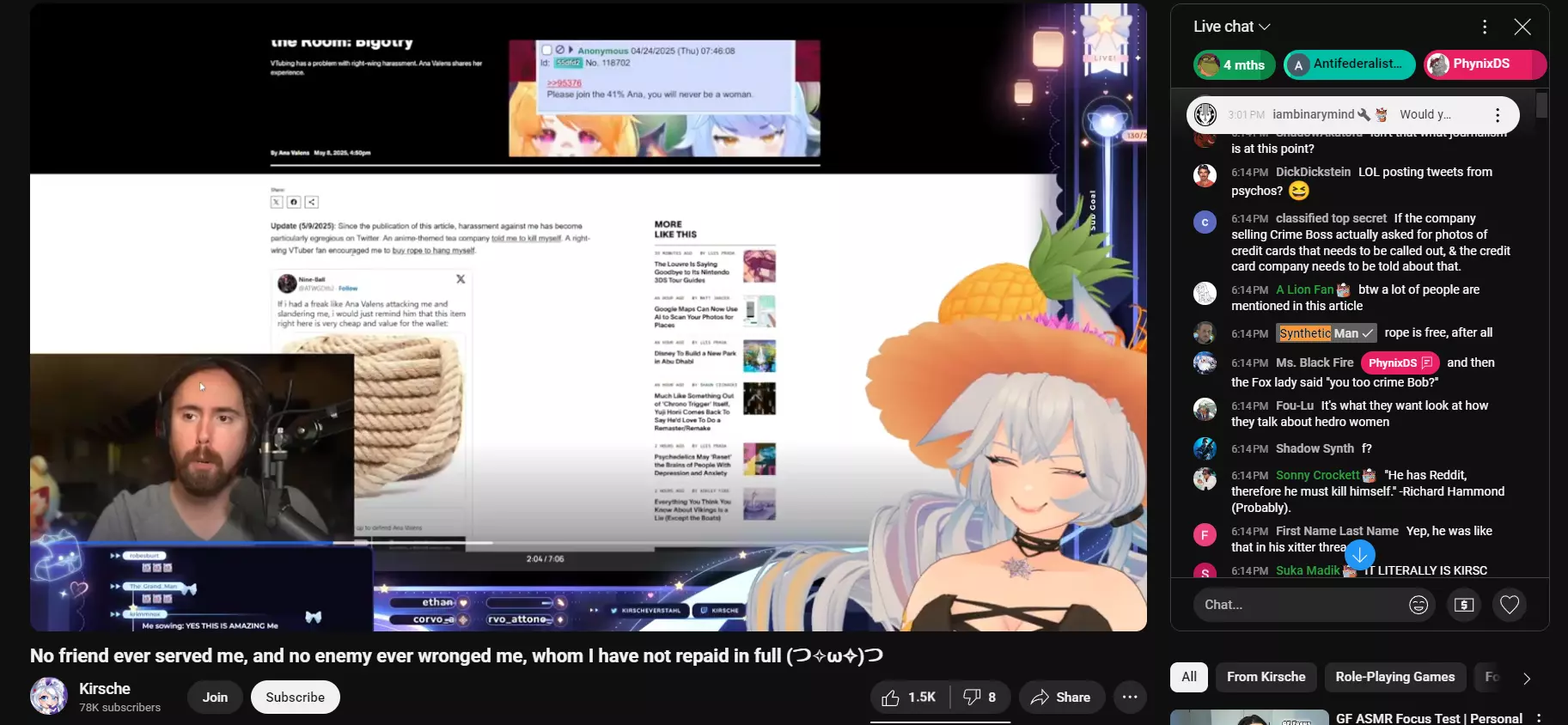Screen dimensions: 1568x725
Task: Open the pinned iambinarymind message
Action: coord(1352,114)
